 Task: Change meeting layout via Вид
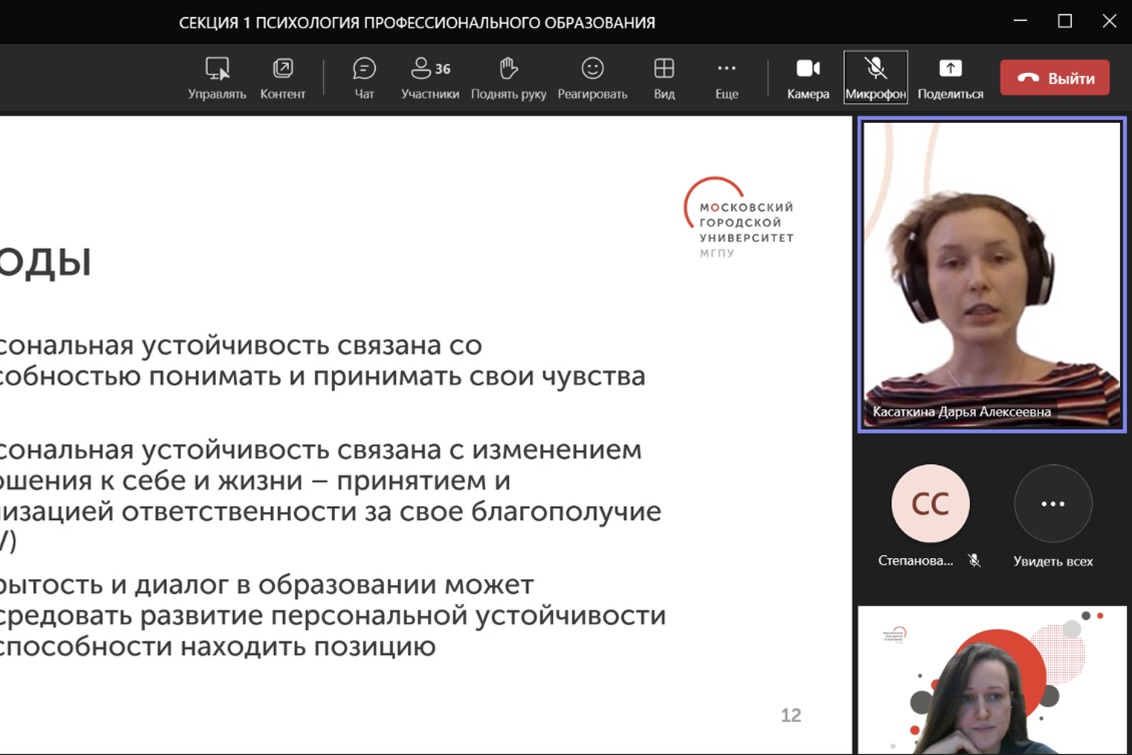[663, 77]
